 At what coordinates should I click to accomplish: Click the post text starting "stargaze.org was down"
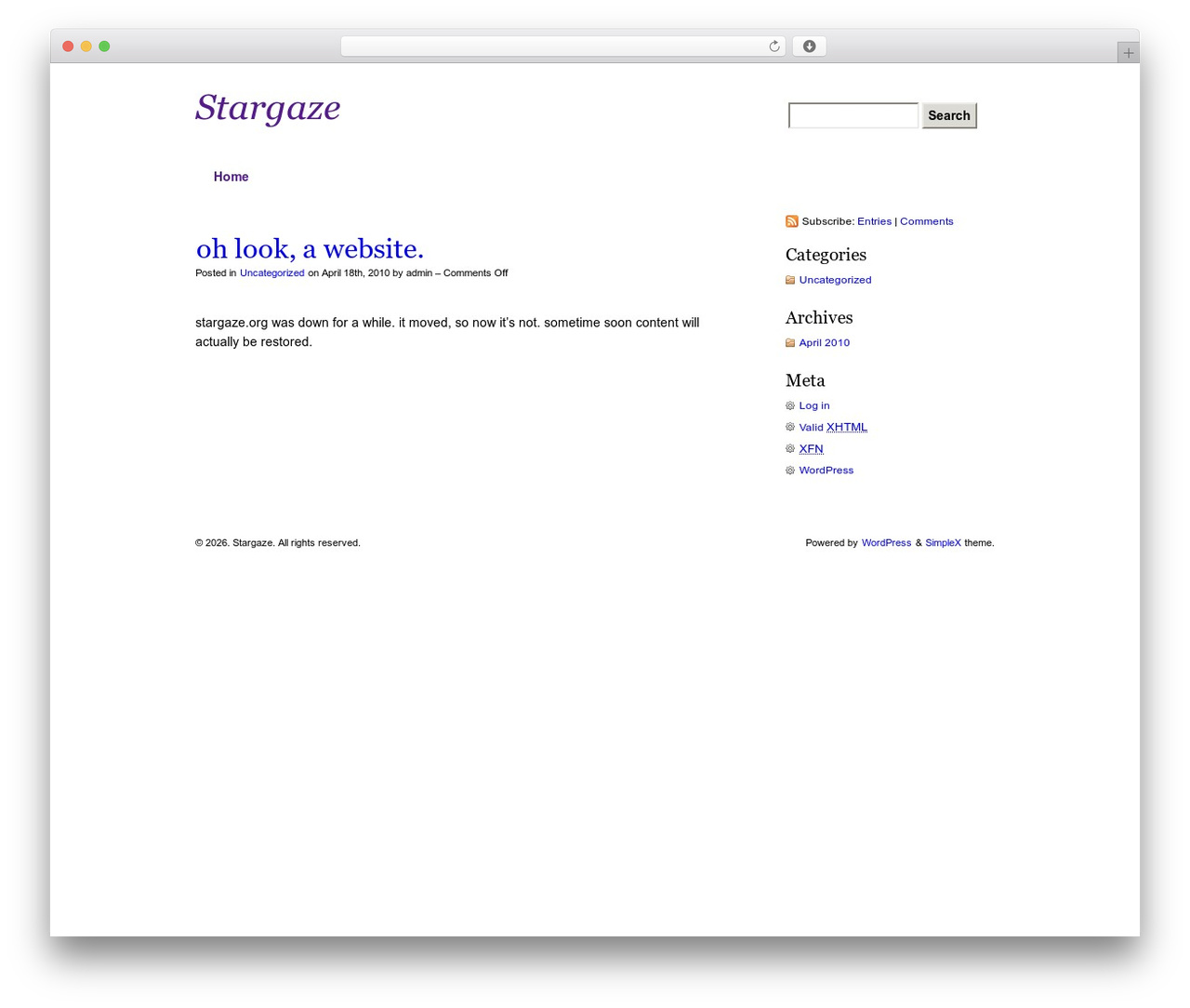[x=447, y=332]
